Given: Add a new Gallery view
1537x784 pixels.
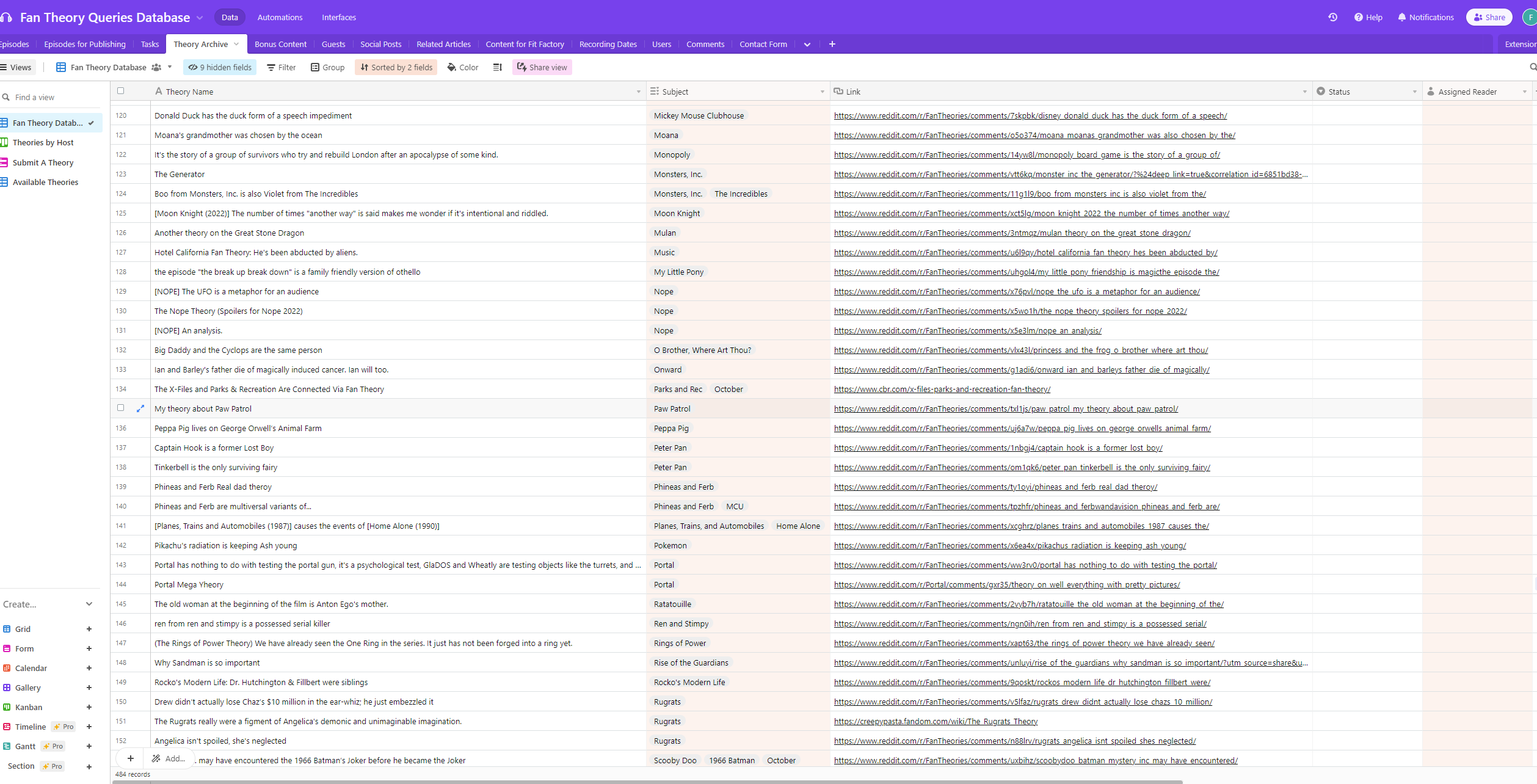Looking at the screenshot, I should point(89,688).
